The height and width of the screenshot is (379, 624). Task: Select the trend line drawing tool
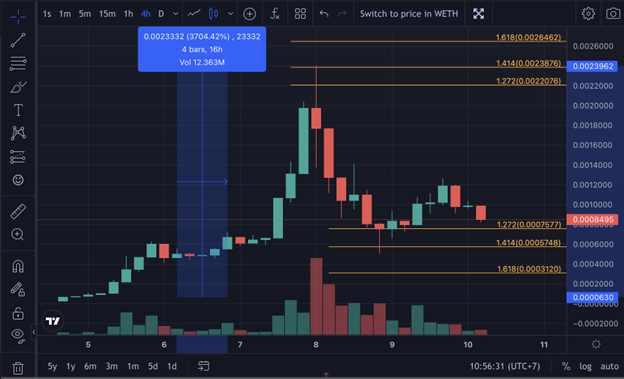click(x=18, y=40)
